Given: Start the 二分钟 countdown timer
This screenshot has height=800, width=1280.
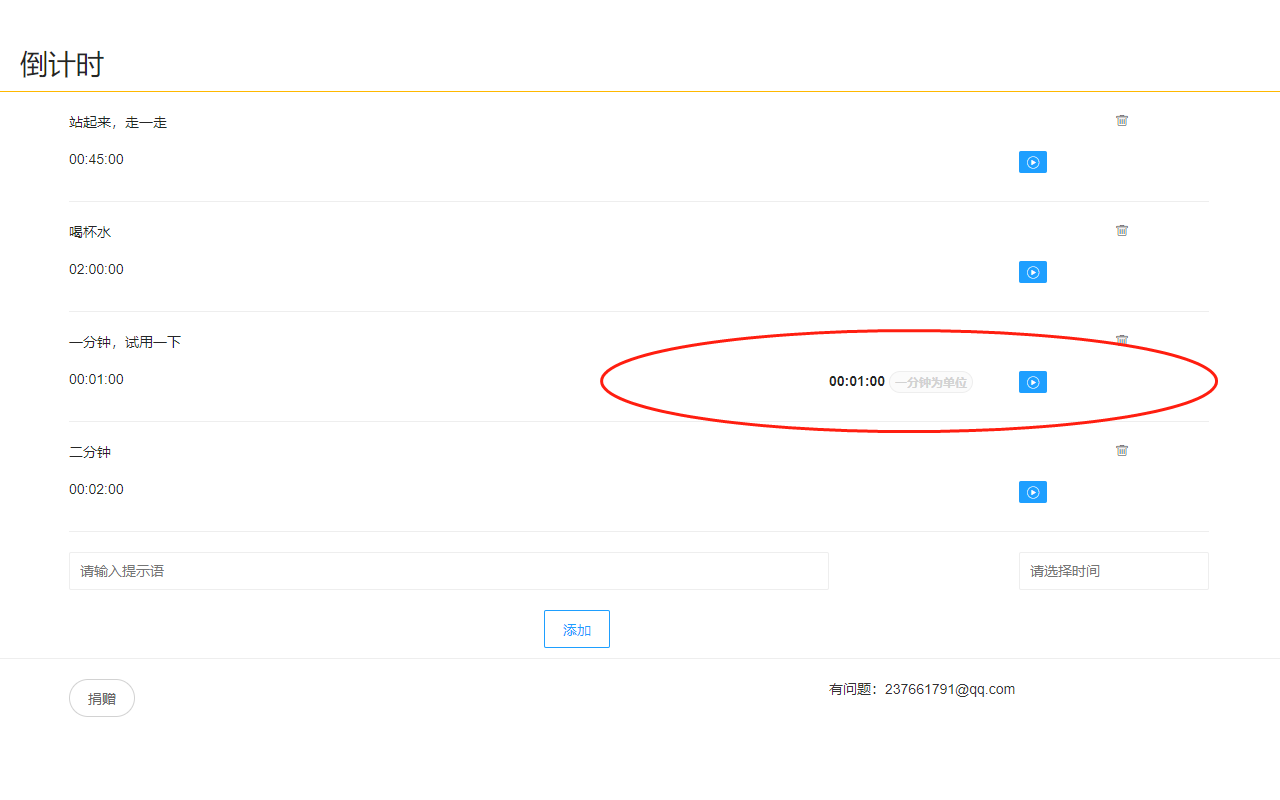Looking at the screenshot, I should (1033, 492).
